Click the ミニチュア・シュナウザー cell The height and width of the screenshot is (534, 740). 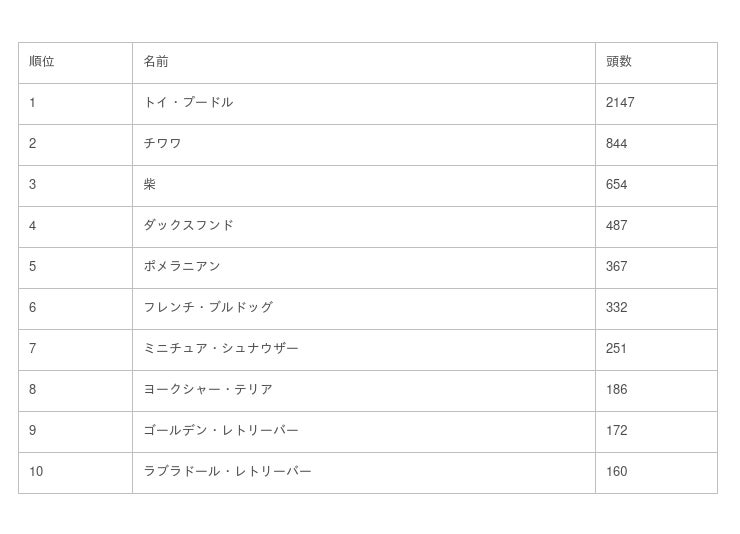tap(221, 349)
